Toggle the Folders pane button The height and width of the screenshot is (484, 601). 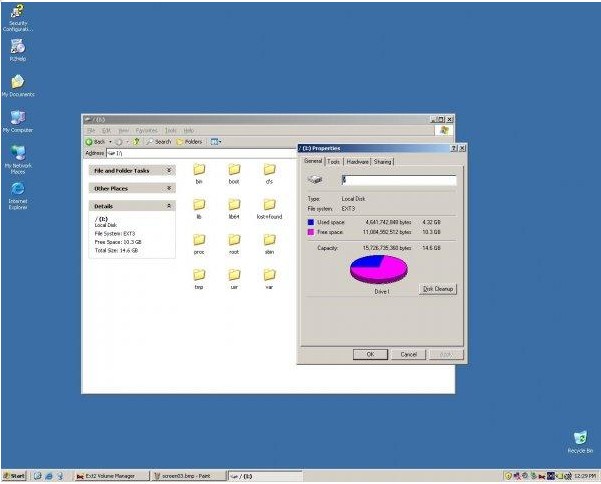click(x=189, y=142)
